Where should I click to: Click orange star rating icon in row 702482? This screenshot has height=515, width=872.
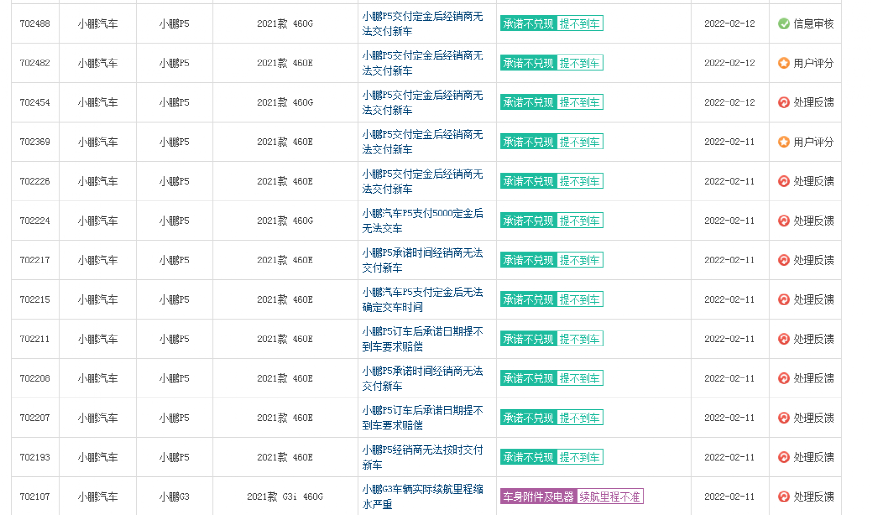(784, 63)
